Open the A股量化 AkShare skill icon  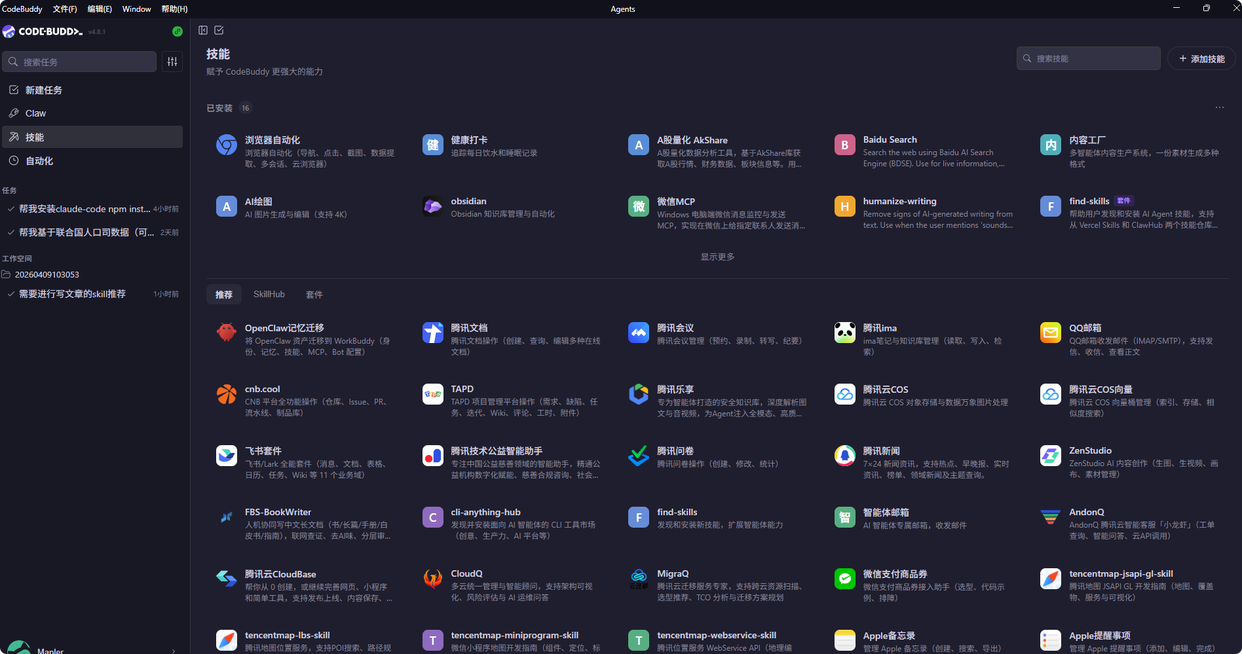coord(639,145)
